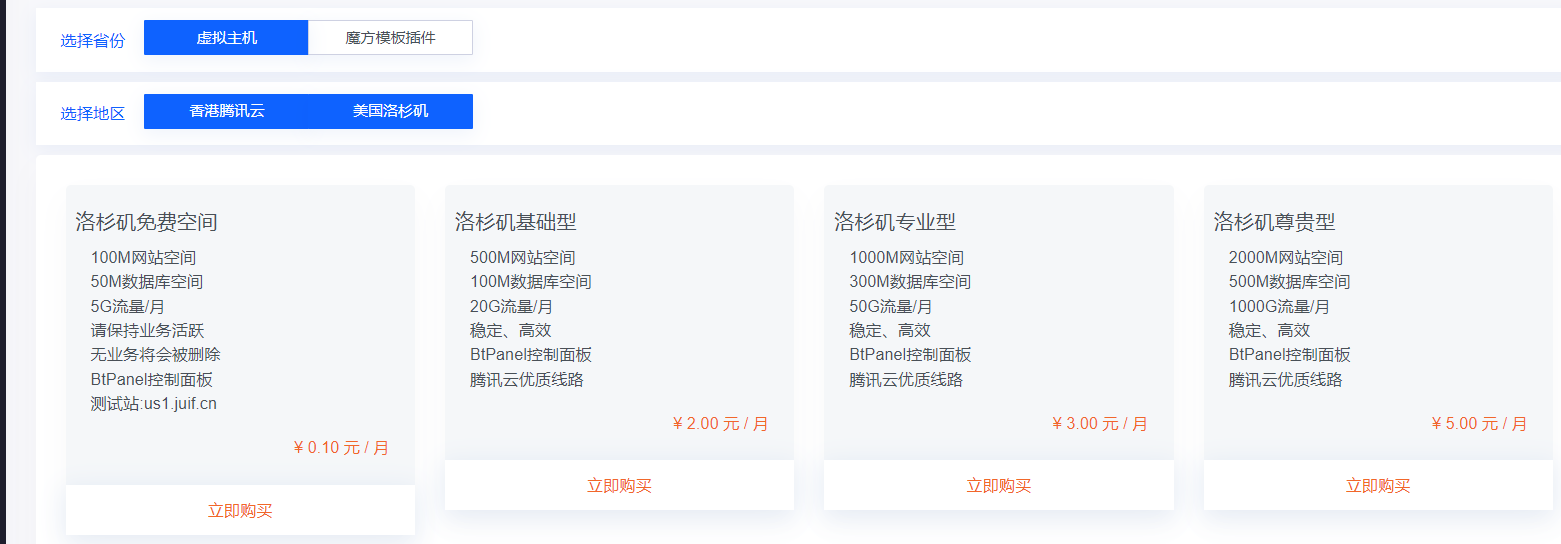1561x544 pixels.
Task: Click 500M网站空间 in 基础型 card
Action: tap(523, 258)
